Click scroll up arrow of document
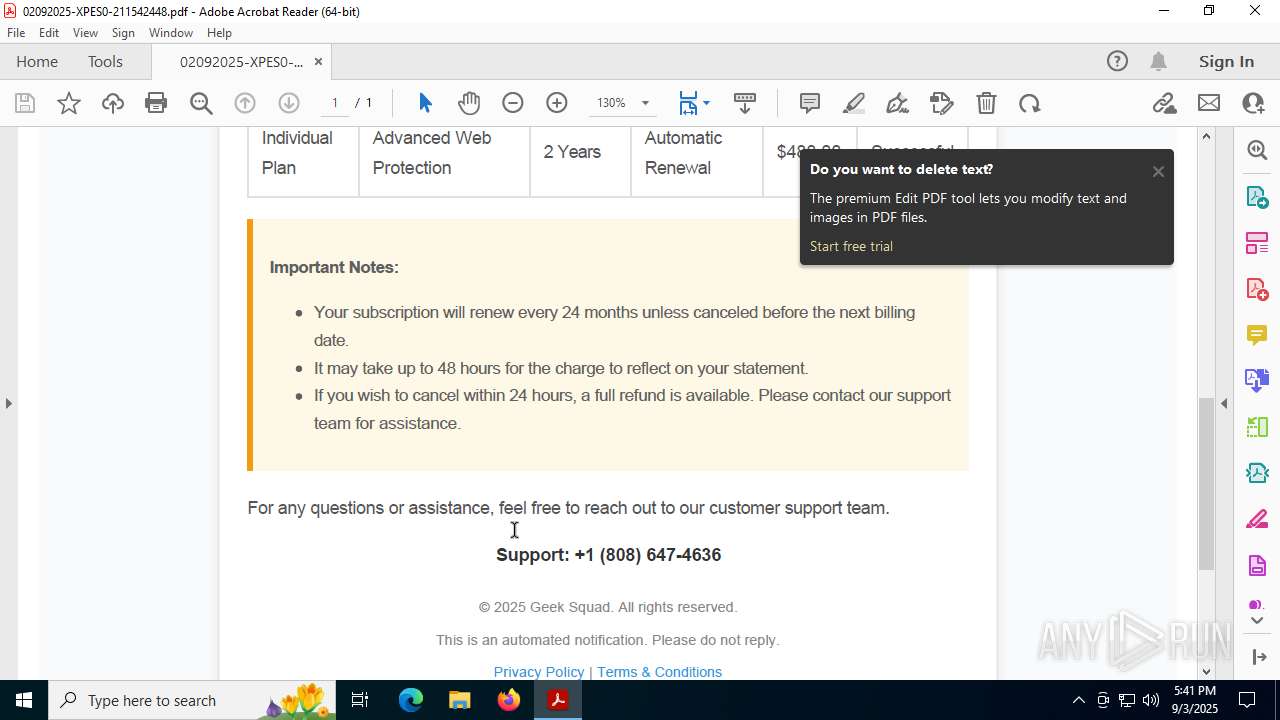 coord(1206,136)
